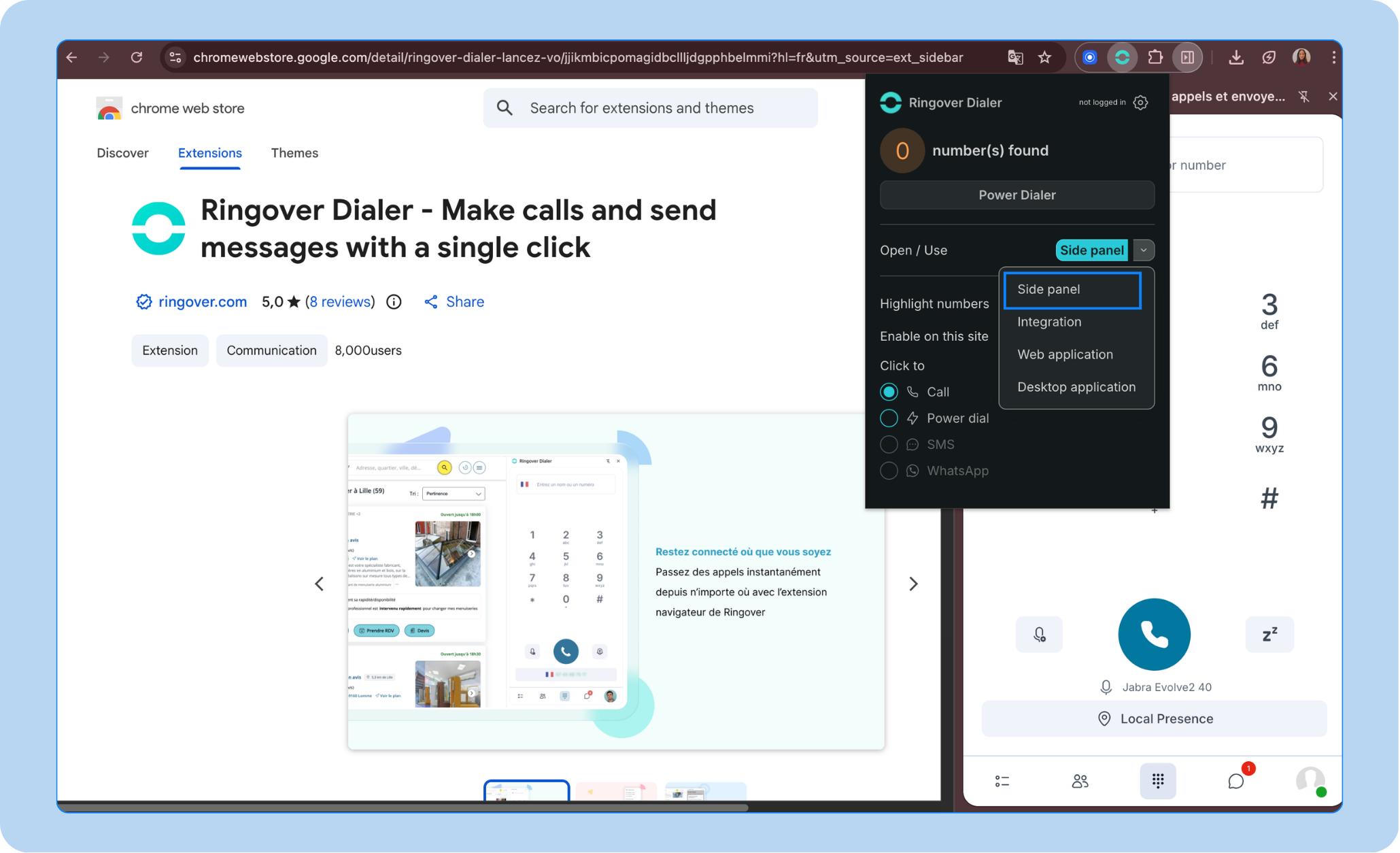Click the Ringover extension toolbar icon
Image resolution: width=1400 pixels, height=853 pixels.
(x=1121, y=58)
